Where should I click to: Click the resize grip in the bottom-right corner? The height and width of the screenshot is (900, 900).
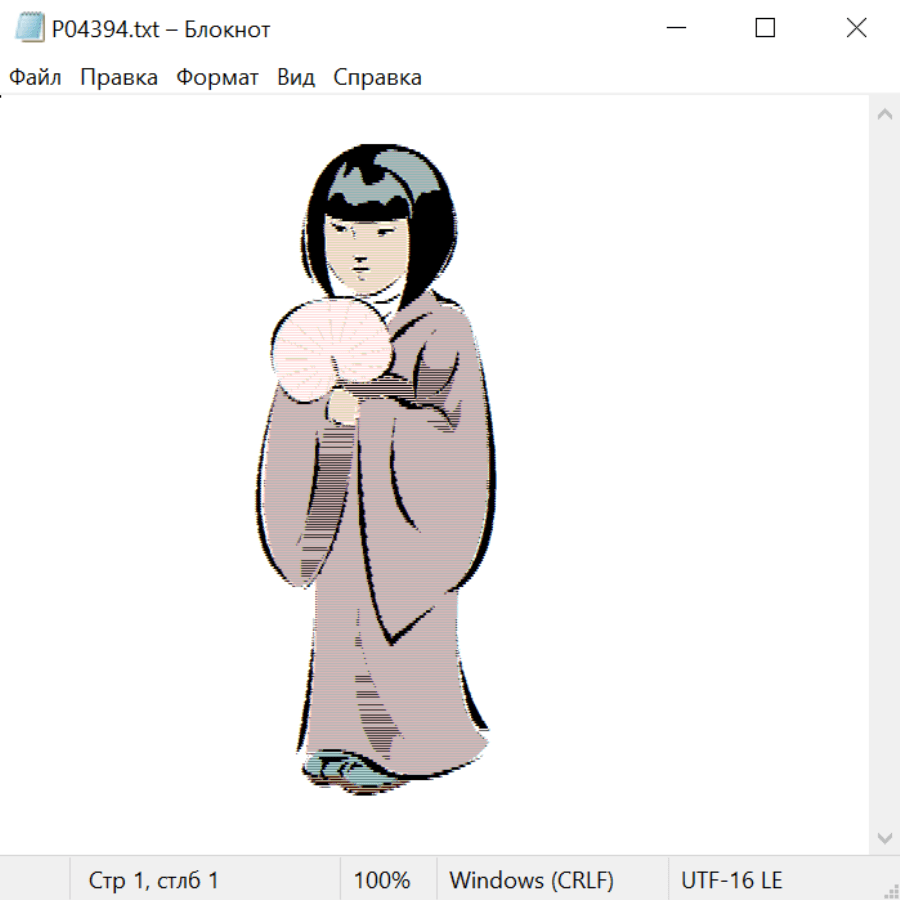coord(890,890)
